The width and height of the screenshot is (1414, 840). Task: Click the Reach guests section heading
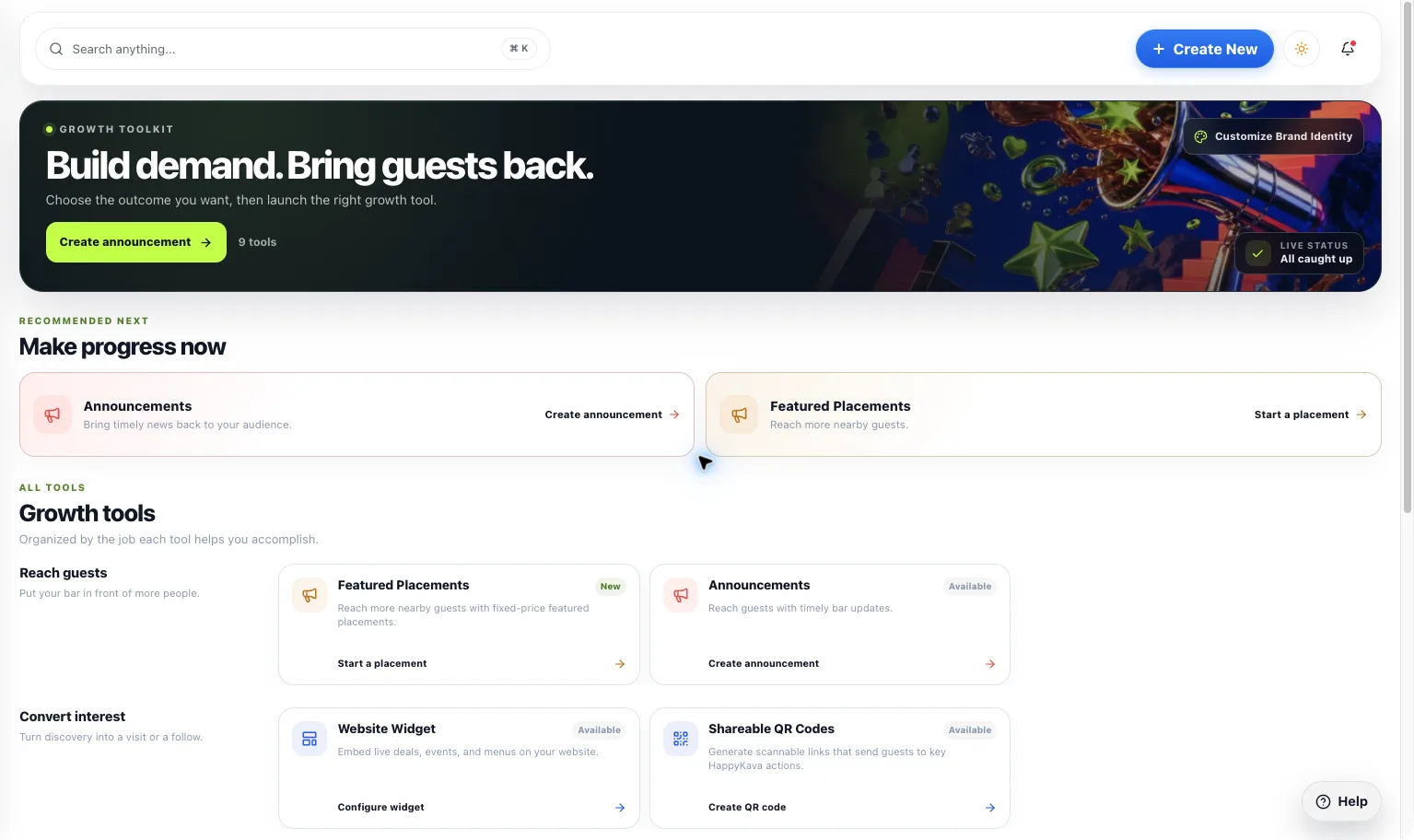point(64,573)
